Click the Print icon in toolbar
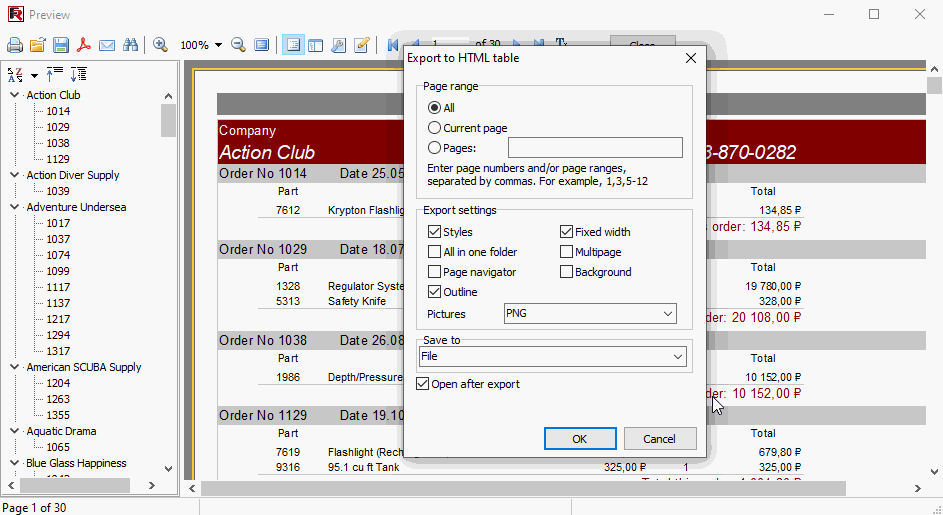The width and height of the screenshot is (943, 515). pos(15,45)
